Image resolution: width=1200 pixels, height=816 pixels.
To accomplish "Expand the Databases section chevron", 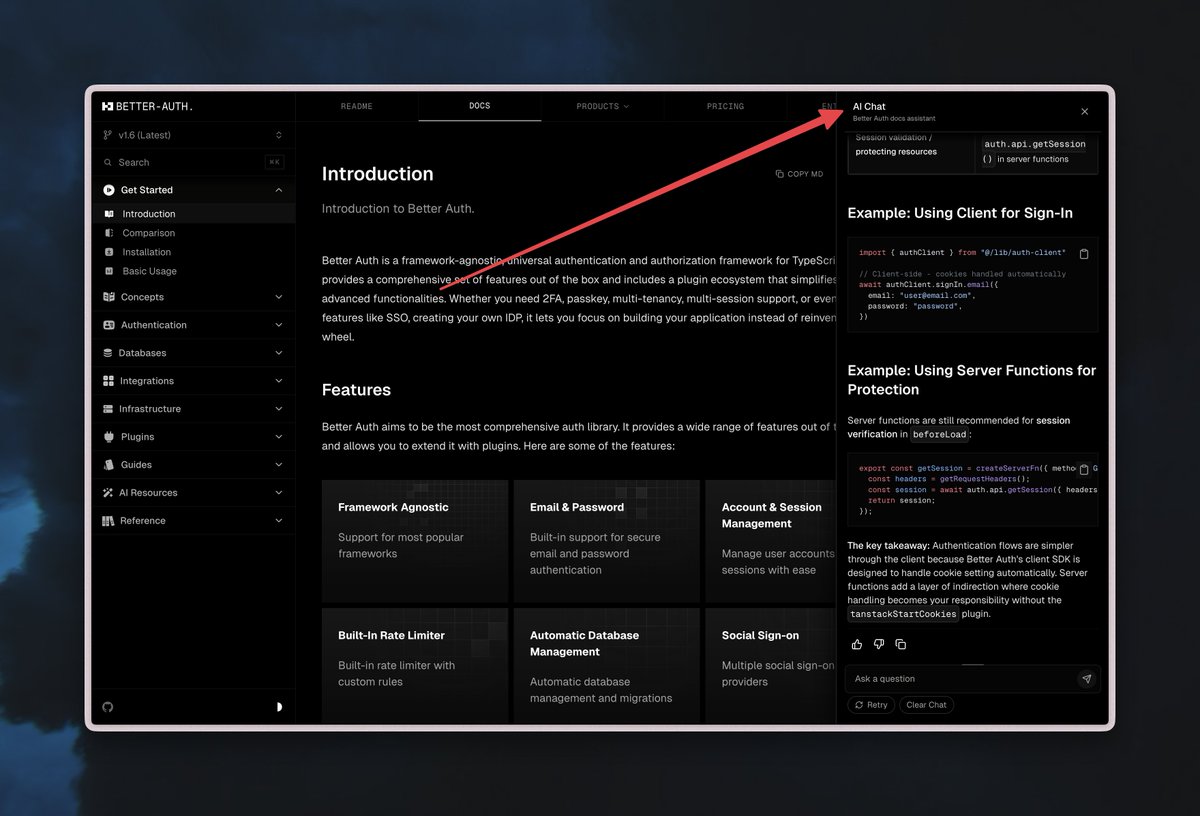I will [x=278, y=353].
